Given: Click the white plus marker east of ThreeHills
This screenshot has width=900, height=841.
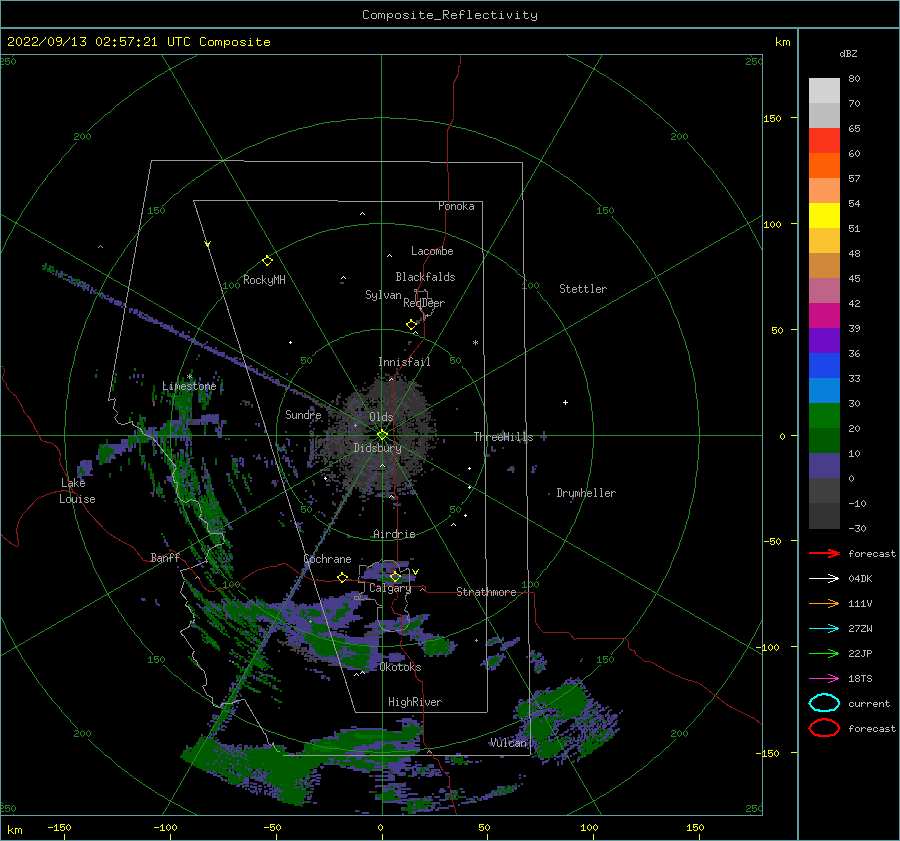Looking at the screenshot, I should (x=565, y=402).
